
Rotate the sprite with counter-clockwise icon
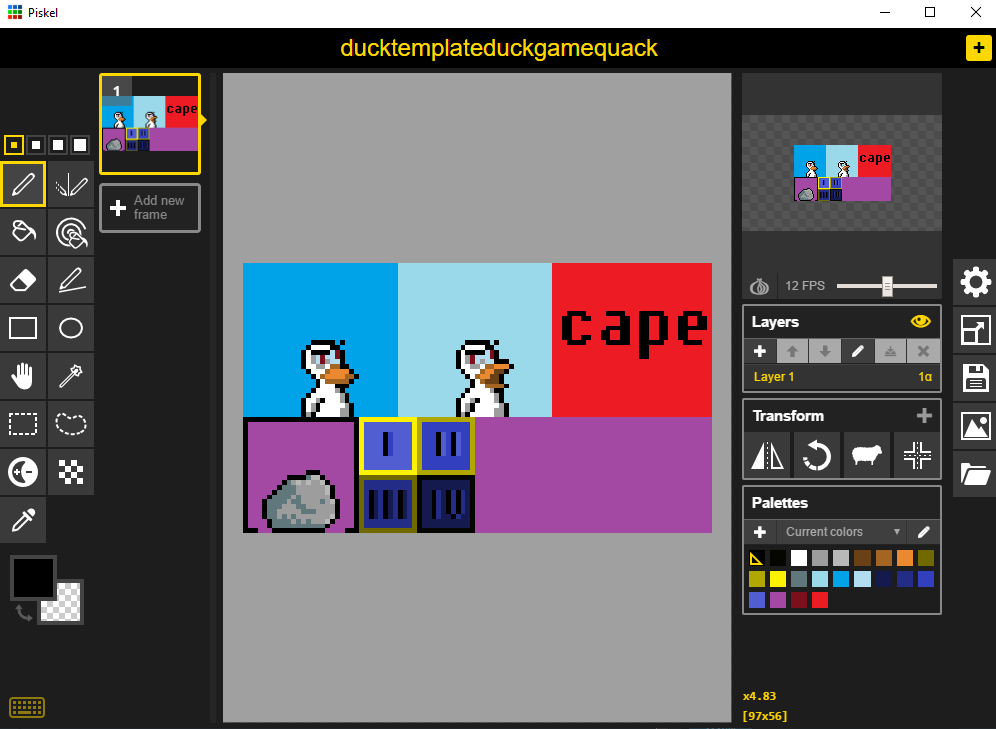817,455
